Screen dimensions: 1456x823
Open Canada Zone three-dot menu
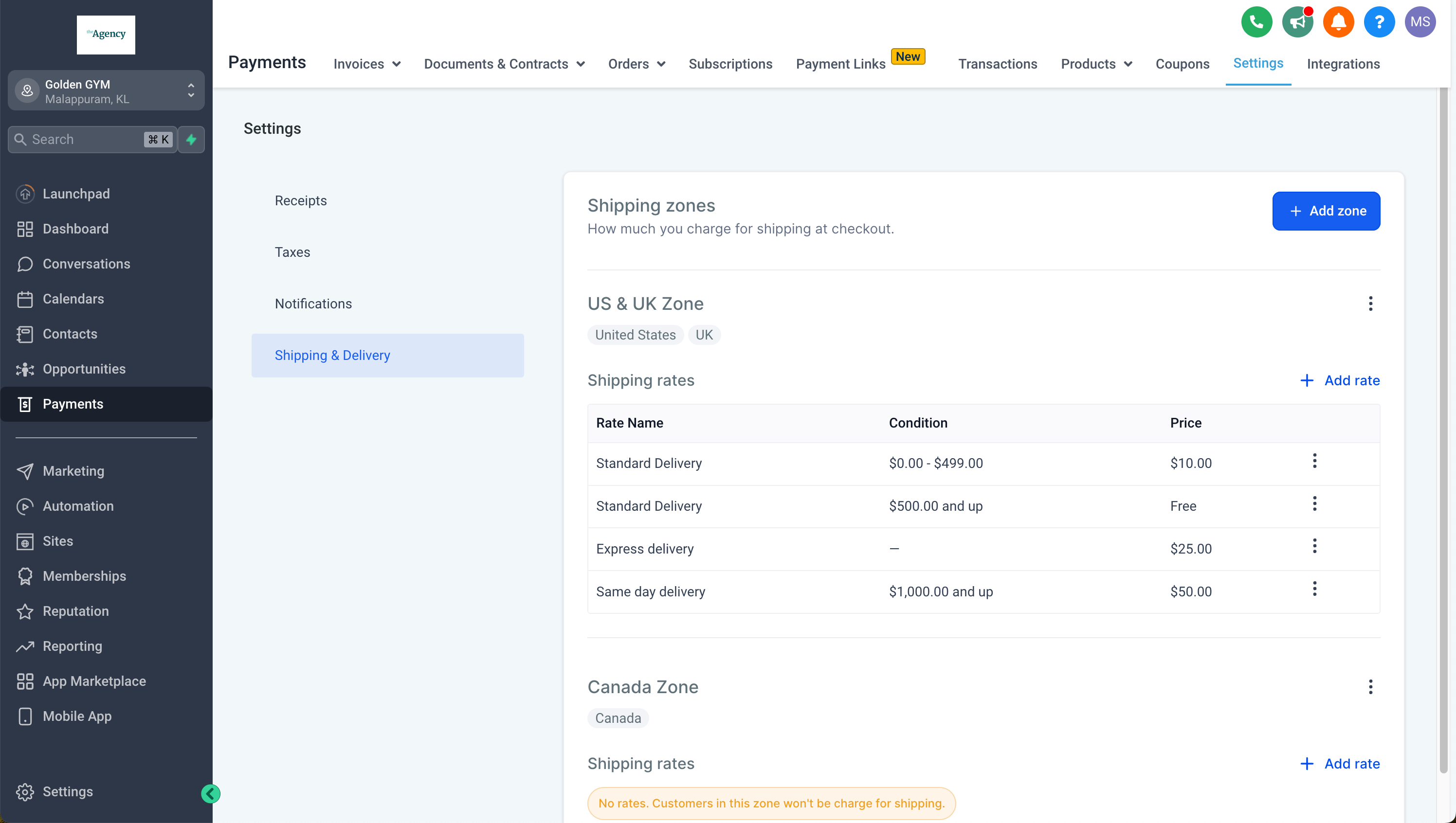pos(1370,687)
